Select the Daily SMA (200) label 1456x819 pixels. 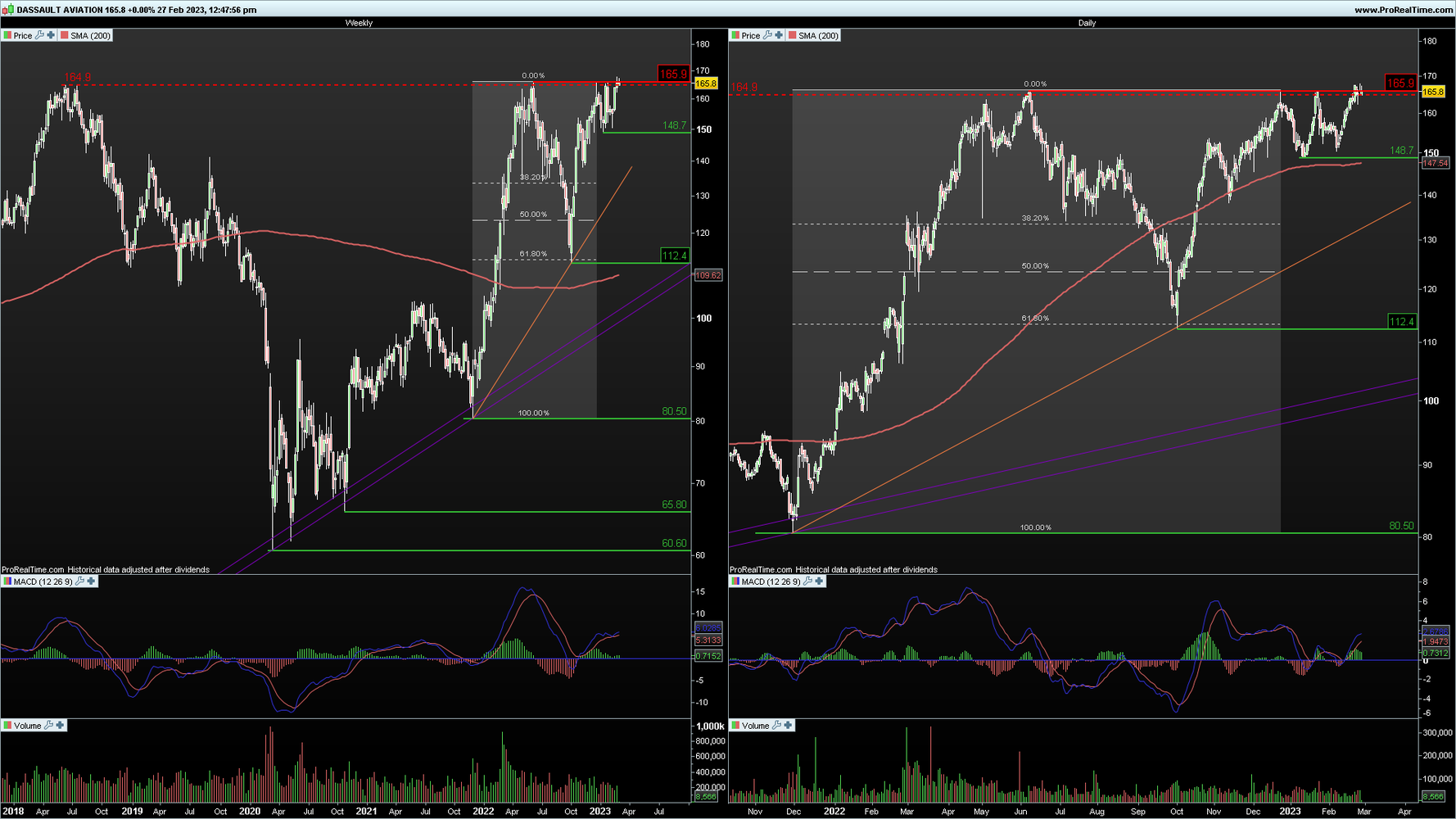pyautogui.click(x=818, y=35)
